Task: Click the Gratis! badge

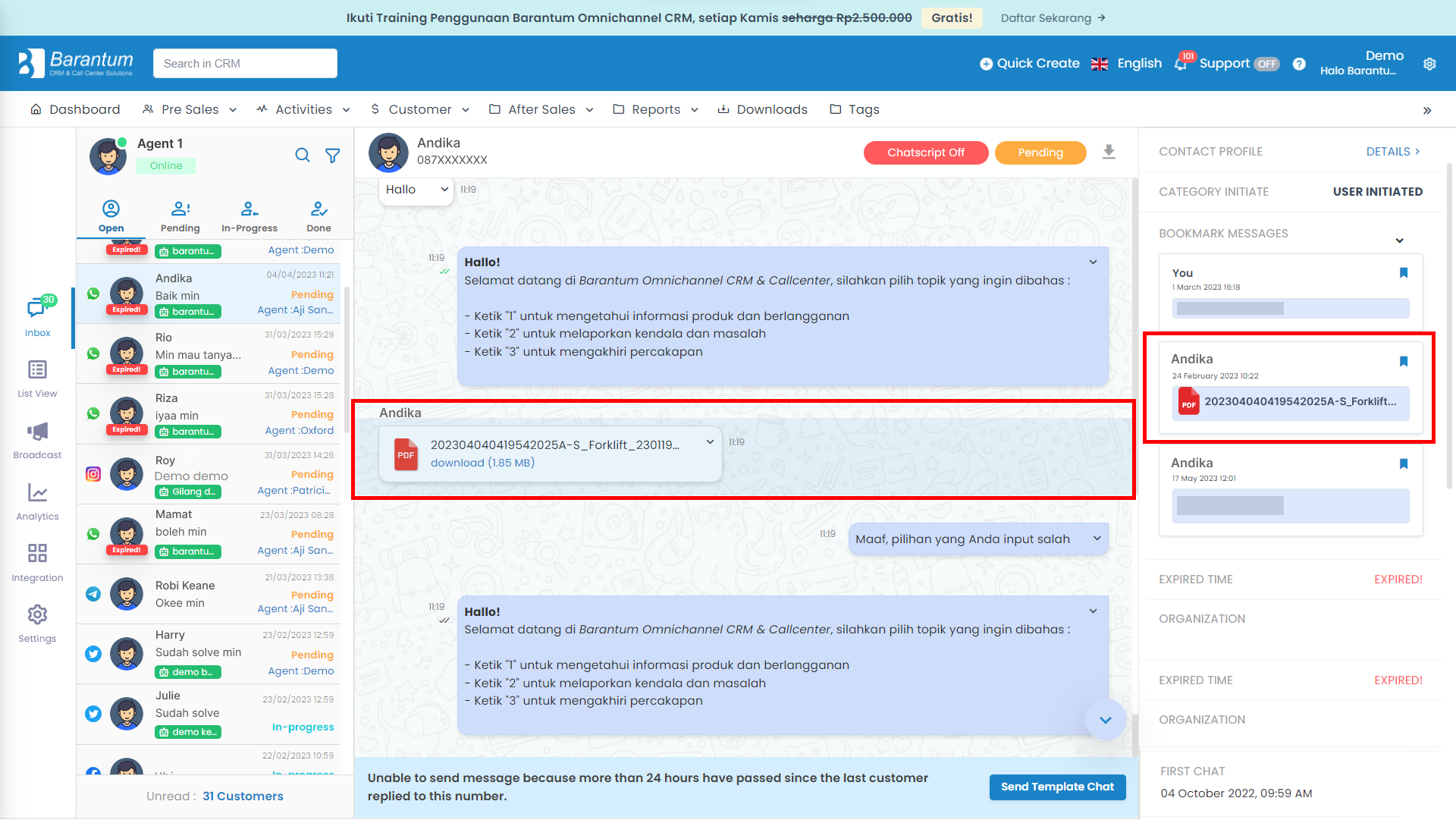Action: pyautogui.click(x=952, y=18)
